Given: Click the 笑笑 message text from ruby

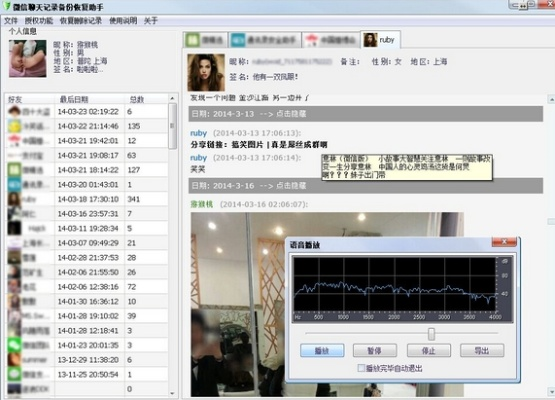Looking at the screenshot, I should (198, 170).
